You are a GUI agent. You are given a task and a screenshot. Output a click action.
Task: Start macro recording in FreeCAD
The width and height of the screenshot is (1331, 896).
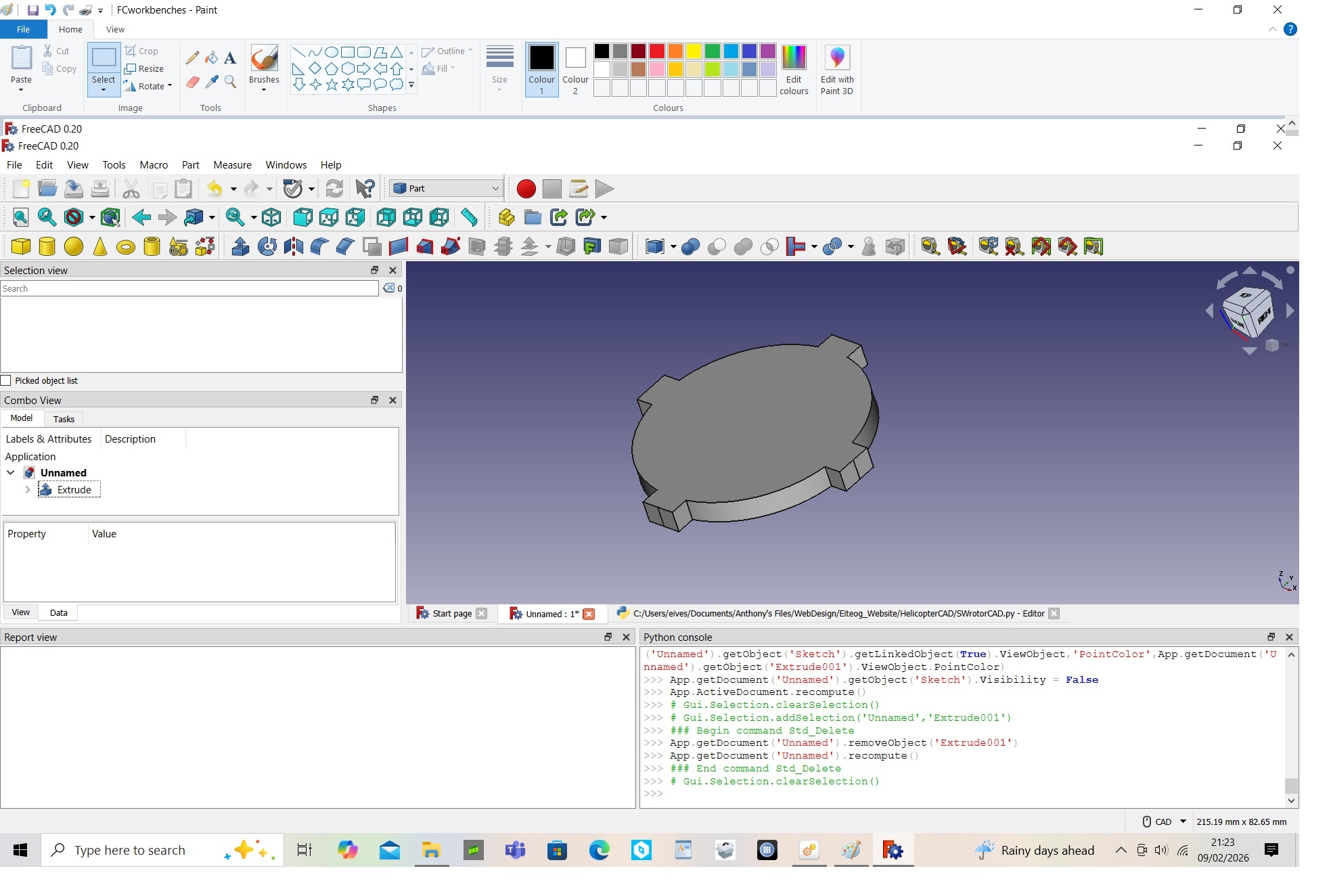pos(526,189)
